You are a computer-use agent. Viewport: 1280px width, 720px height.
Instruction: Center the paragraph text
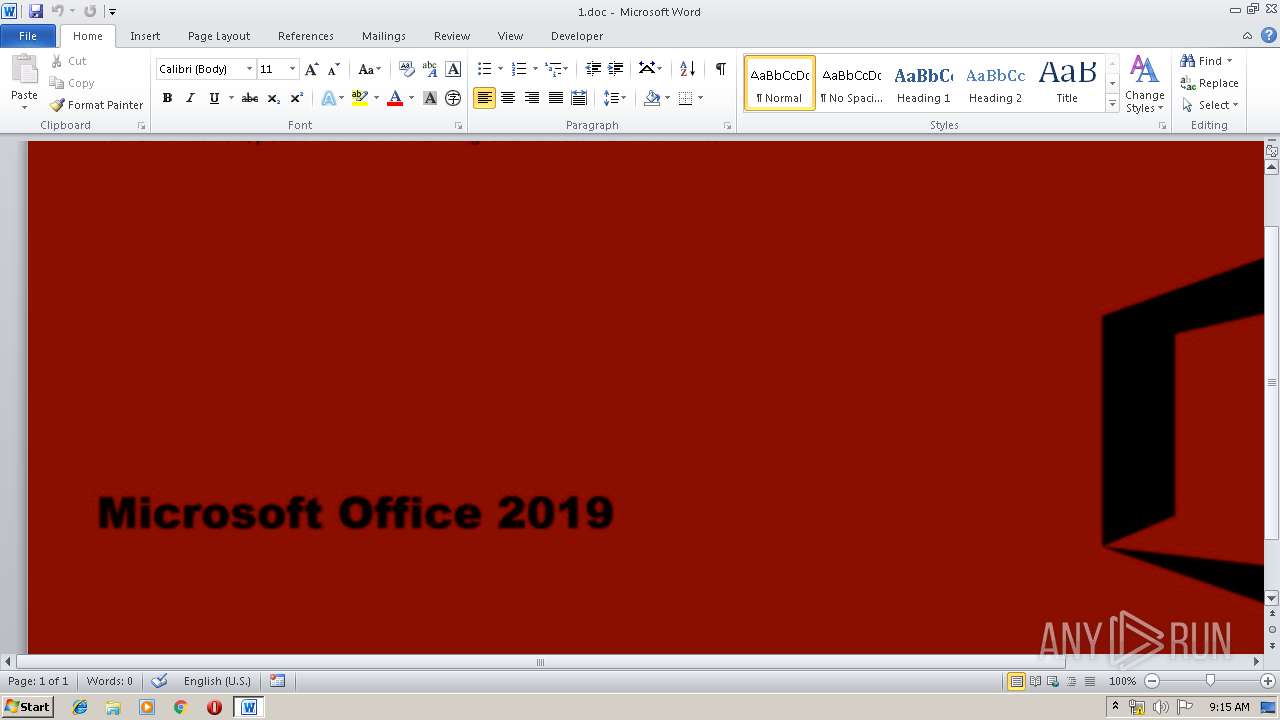tap(508, 98)
